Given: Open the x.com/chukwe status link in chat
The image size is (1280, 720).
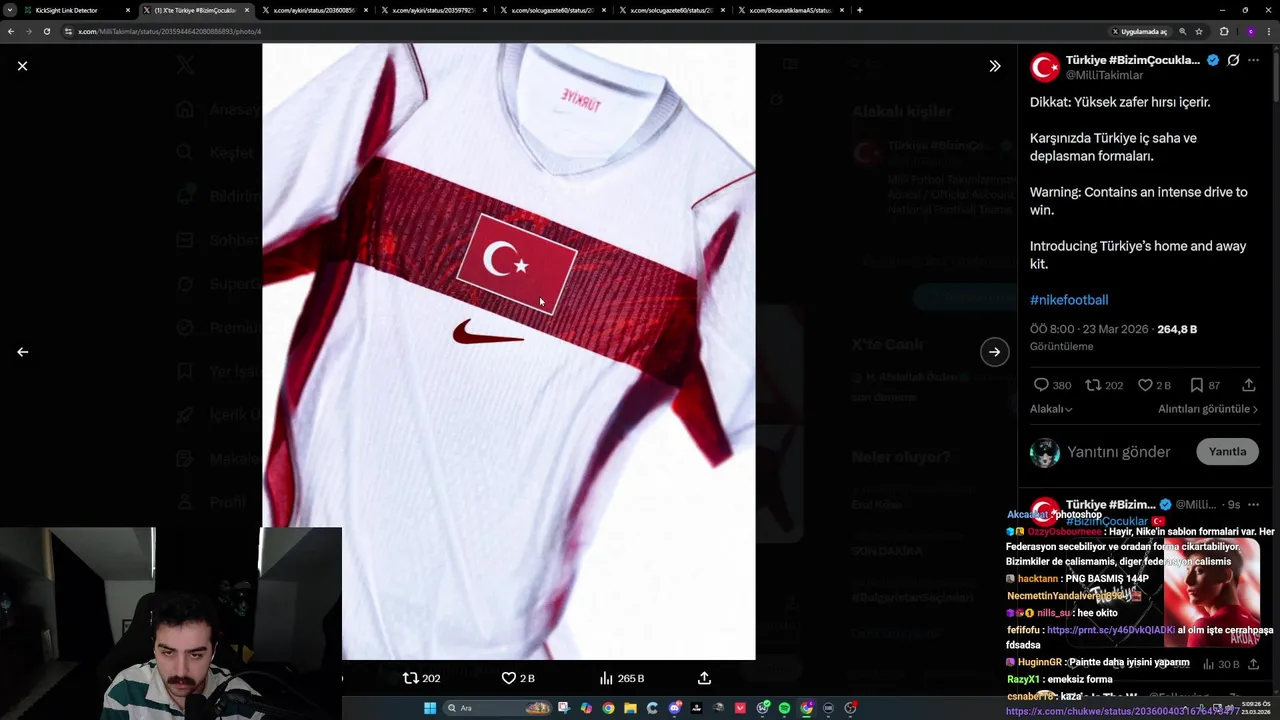Looking at the screenshot, I should tap(1123, 712).
